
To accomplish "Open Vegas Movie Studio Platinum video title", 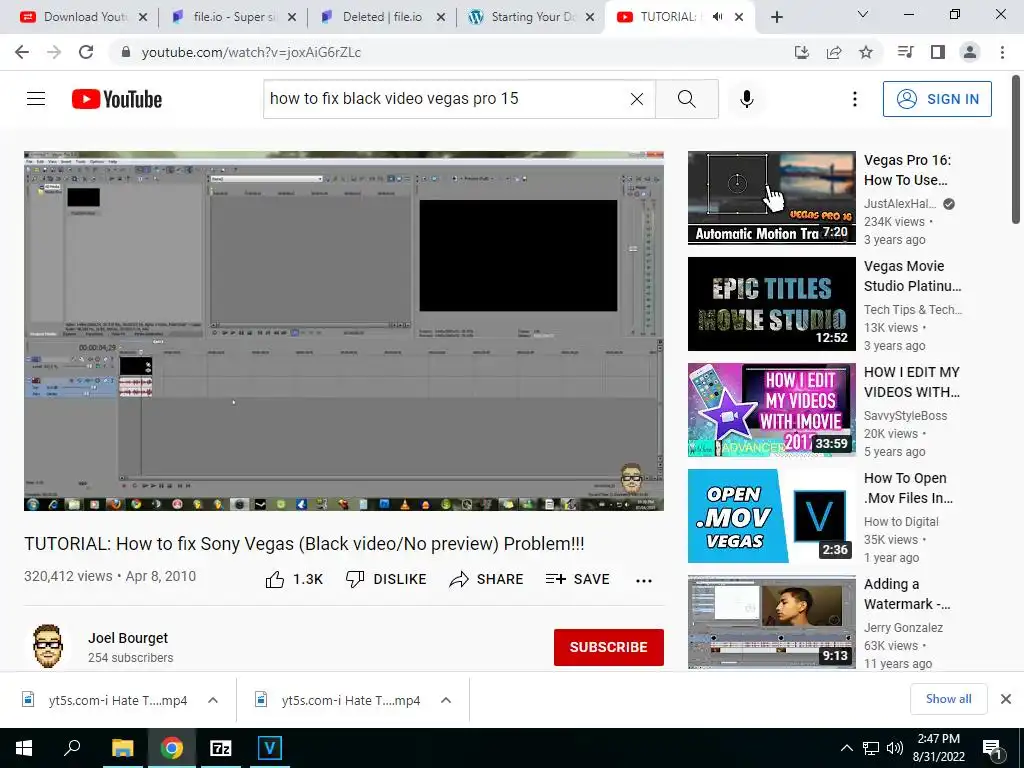I will (912, 276).
